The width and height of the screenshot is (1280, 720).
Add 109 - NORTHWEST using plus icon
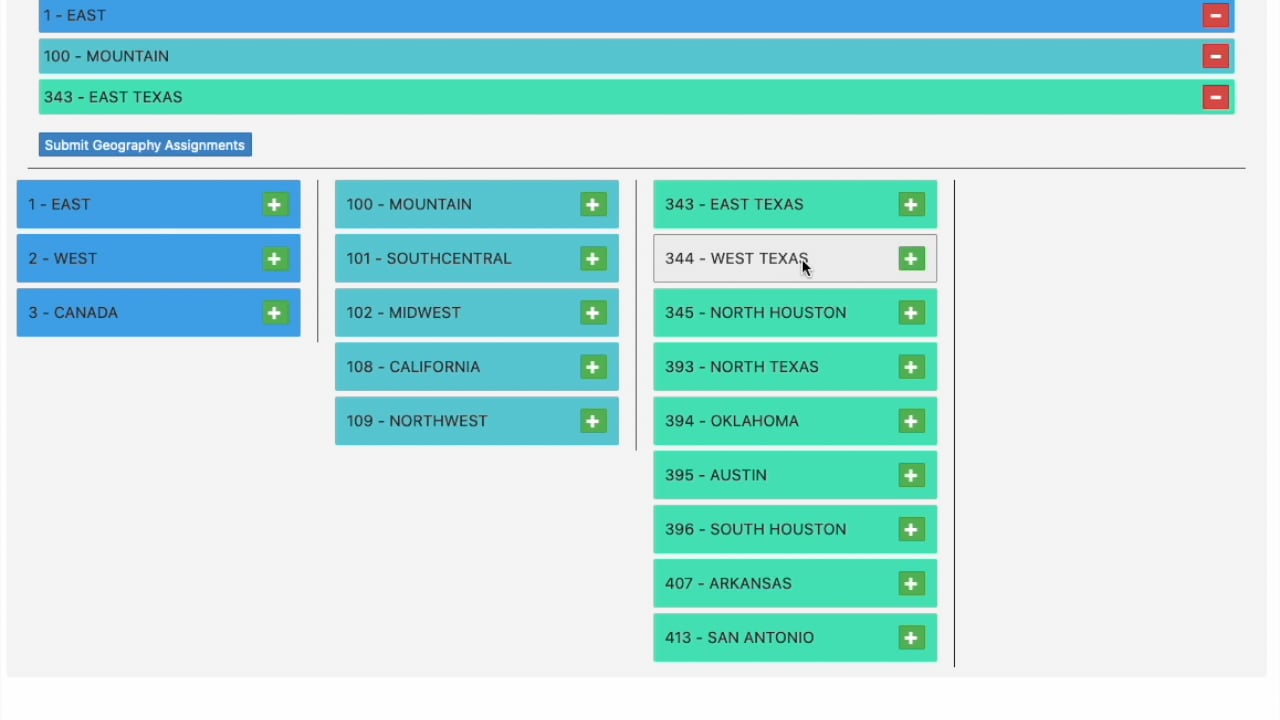(x=593, y=421)
